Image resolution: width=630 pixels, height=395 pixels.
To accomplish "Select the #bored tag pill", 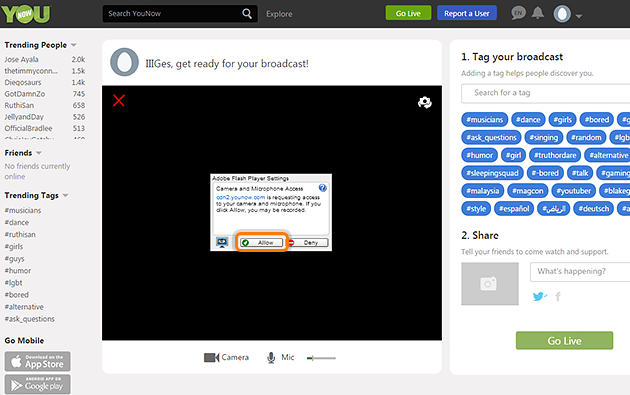I will click(597, 120).
